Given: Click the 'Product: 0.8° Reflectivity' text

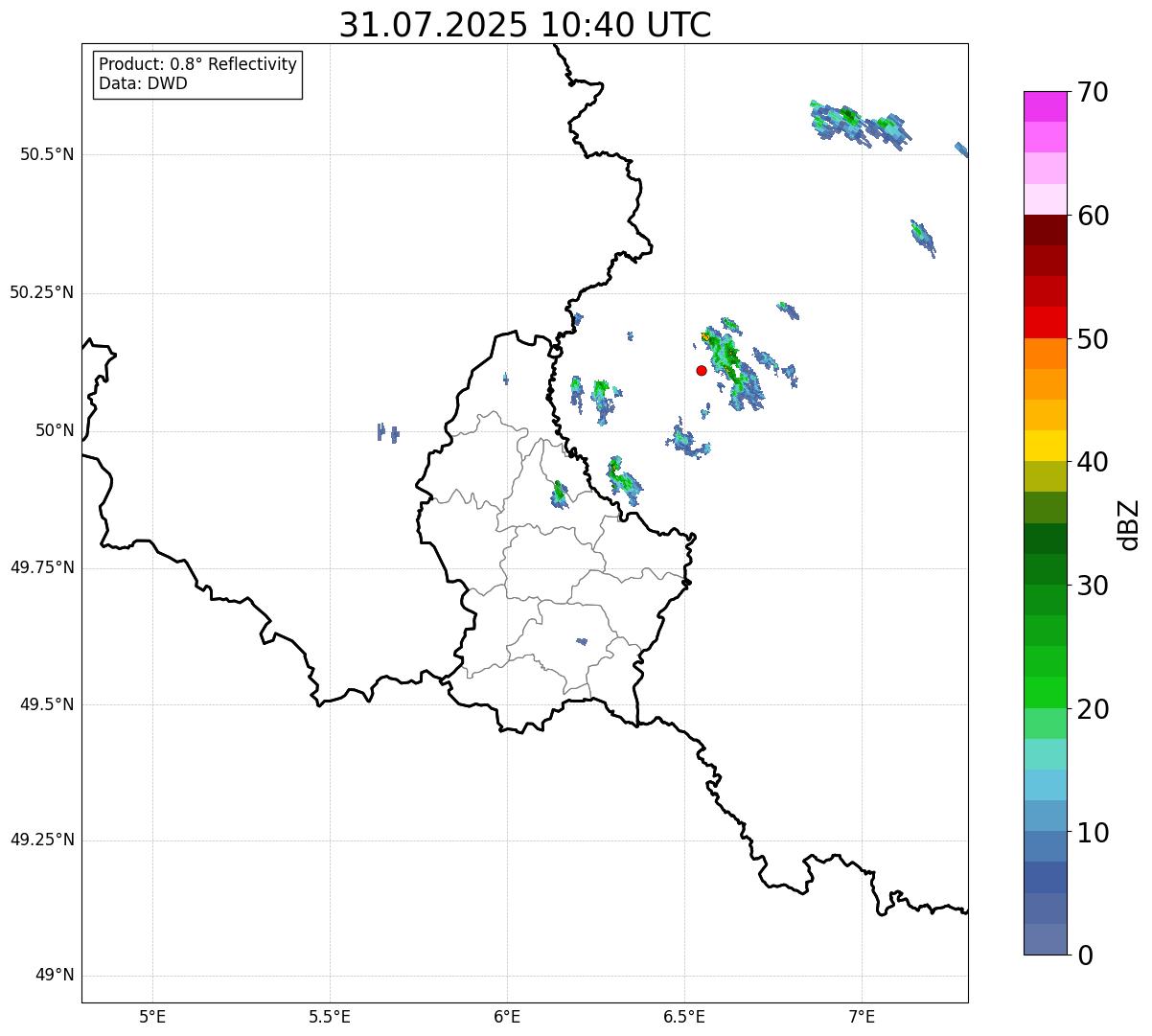Looking at the screenshot, I should tap(198, 64).
